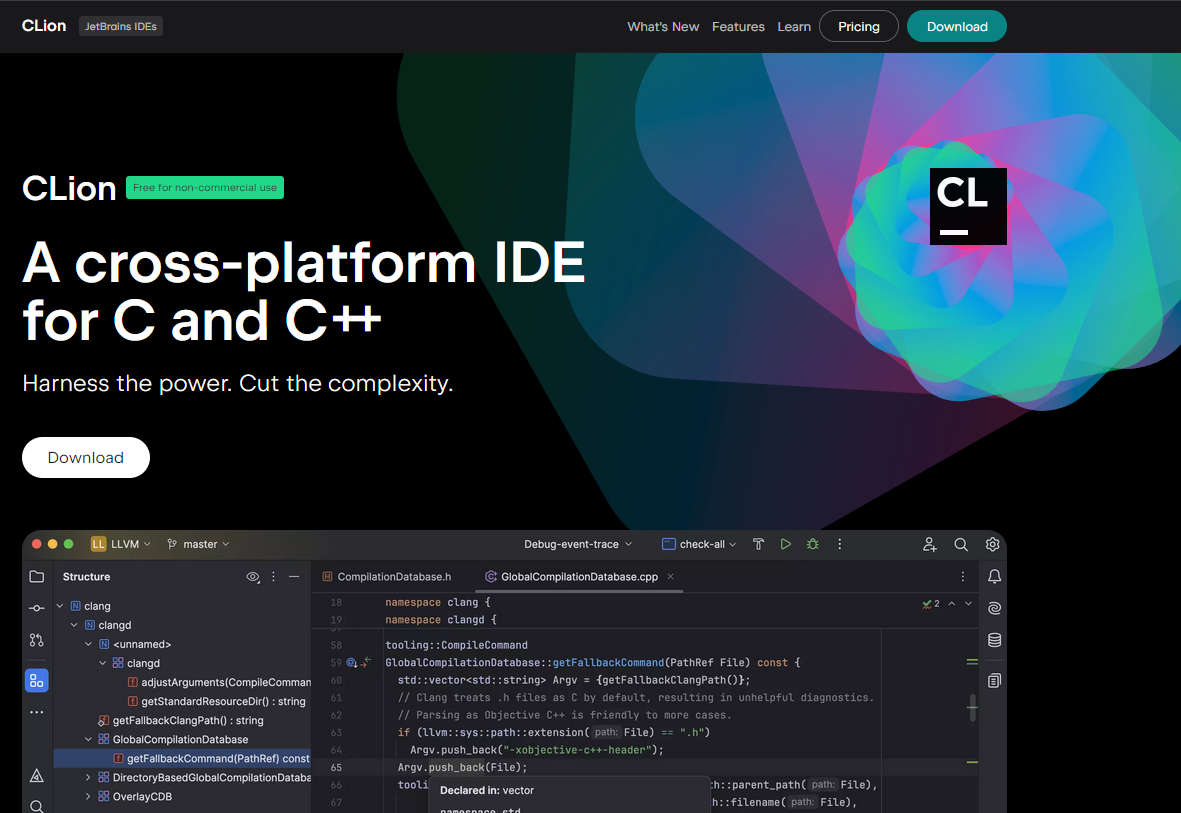Click the black CL product logo
This screenshot has height=813, width=1181.
click(968, 206)
